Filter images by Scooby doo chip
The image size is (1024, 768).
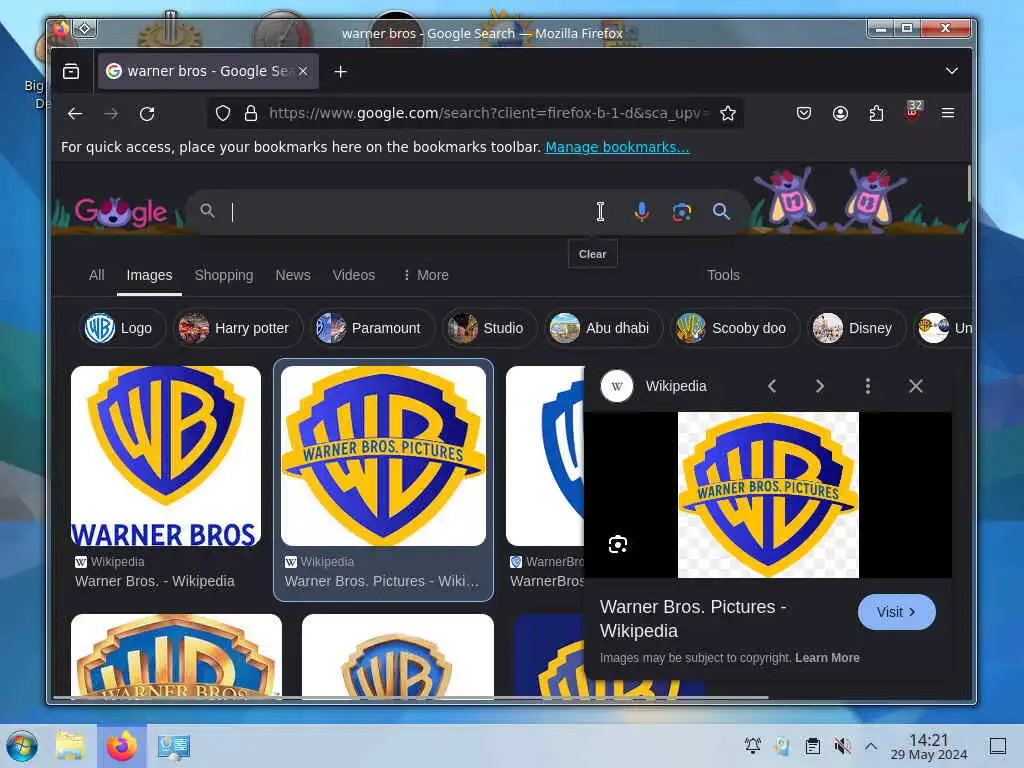pyautogui.click(x=735, y=328)
